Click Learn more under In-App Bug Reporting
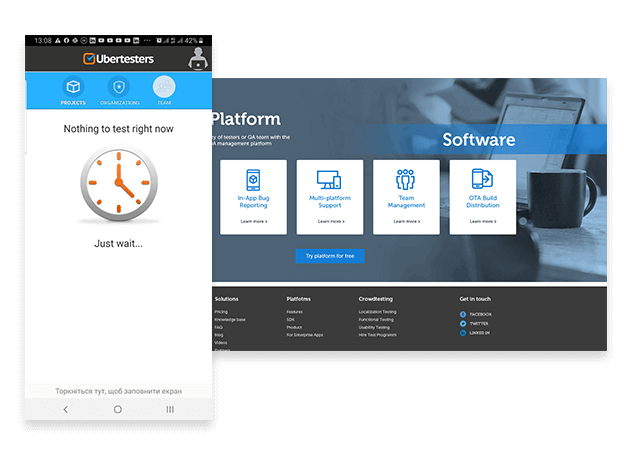This screenshot has width=624, height=458. click(x=253, y=221)
